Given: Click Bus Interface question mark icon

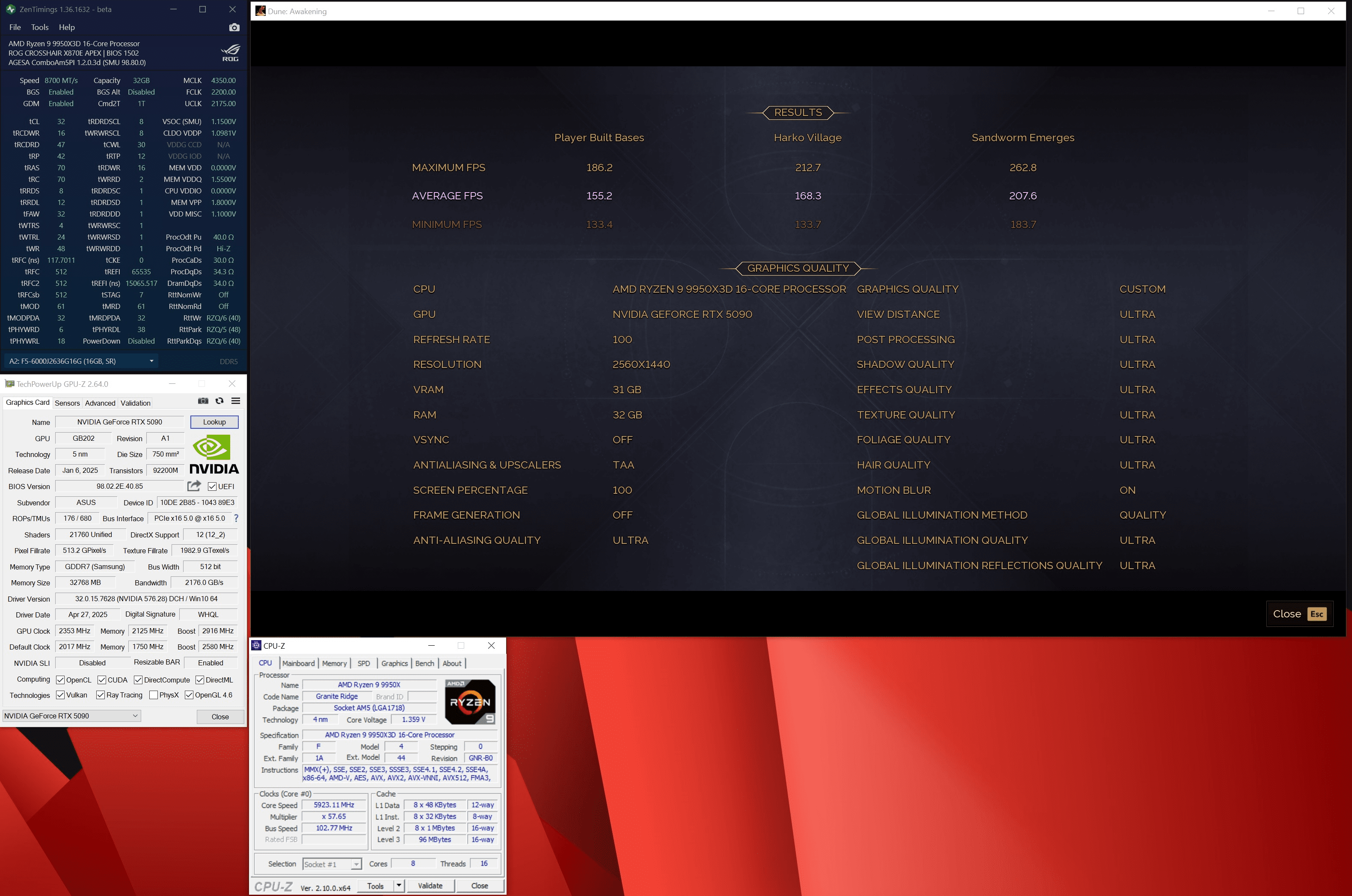Looking at the screenshot, I should (x=236, y=518).
